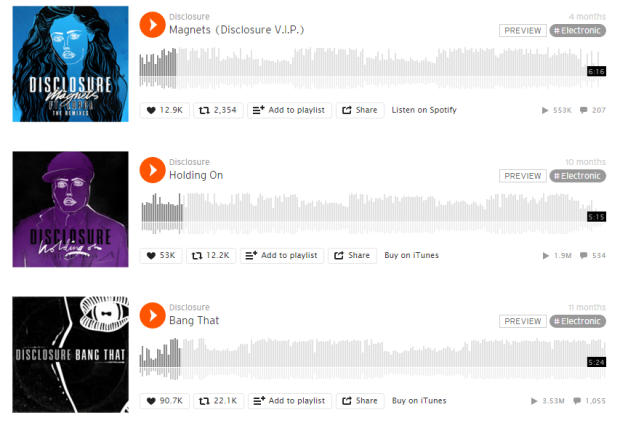The image size is (620, 431).
Task: Share the Magnets track
Action: click(x=360, y=110)
